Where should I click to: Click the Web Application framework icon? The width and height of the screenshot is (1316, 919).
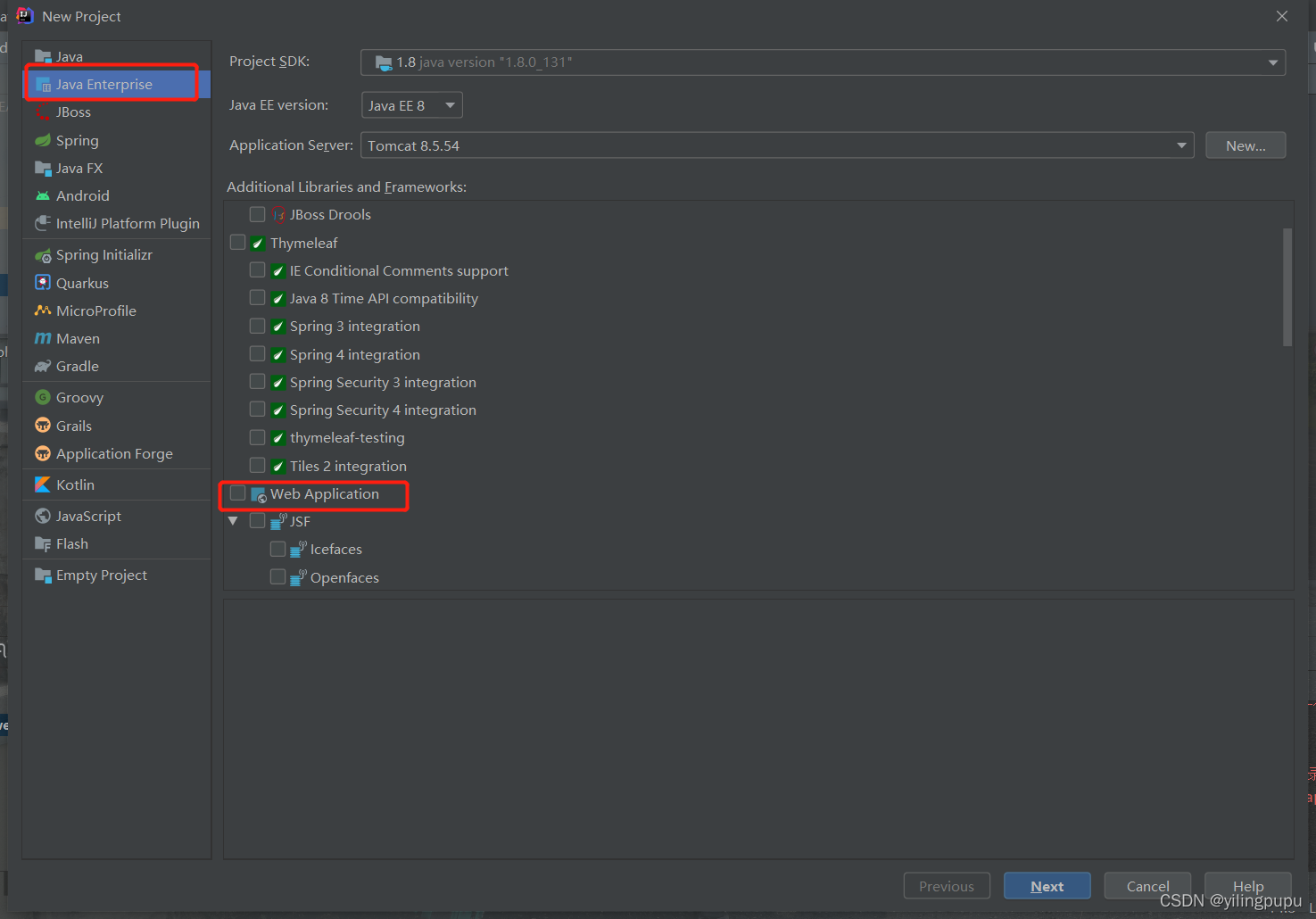click(x=259, y=495)
